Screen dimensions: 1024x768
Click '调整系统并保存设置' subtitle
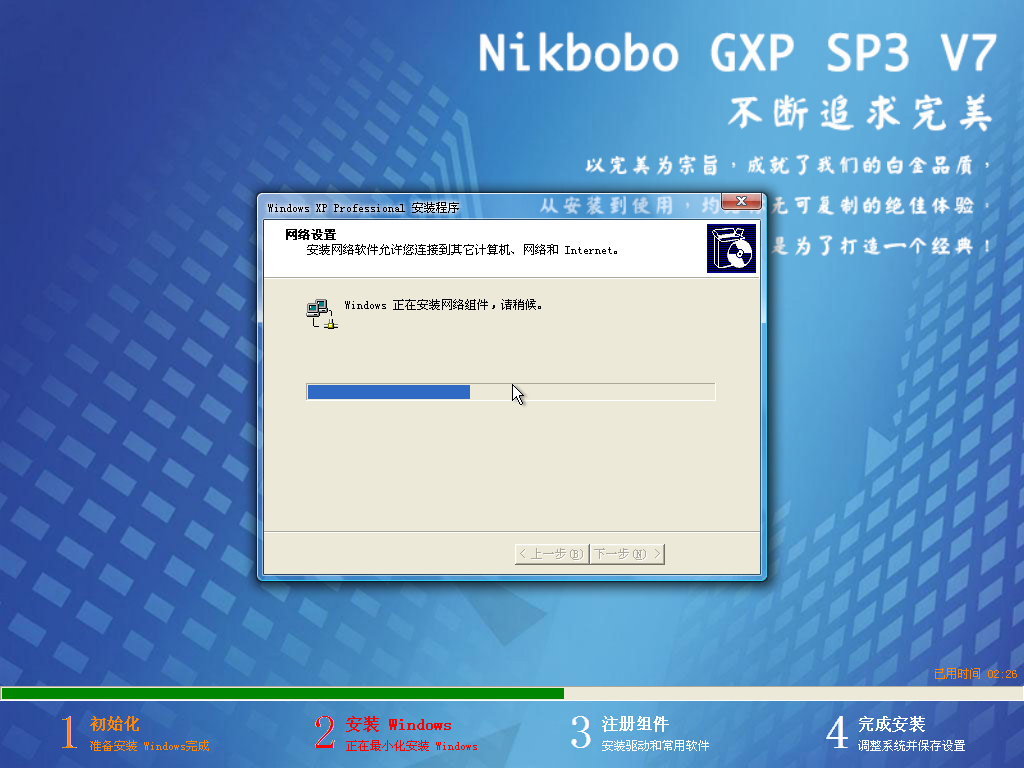tap(911, 746)
